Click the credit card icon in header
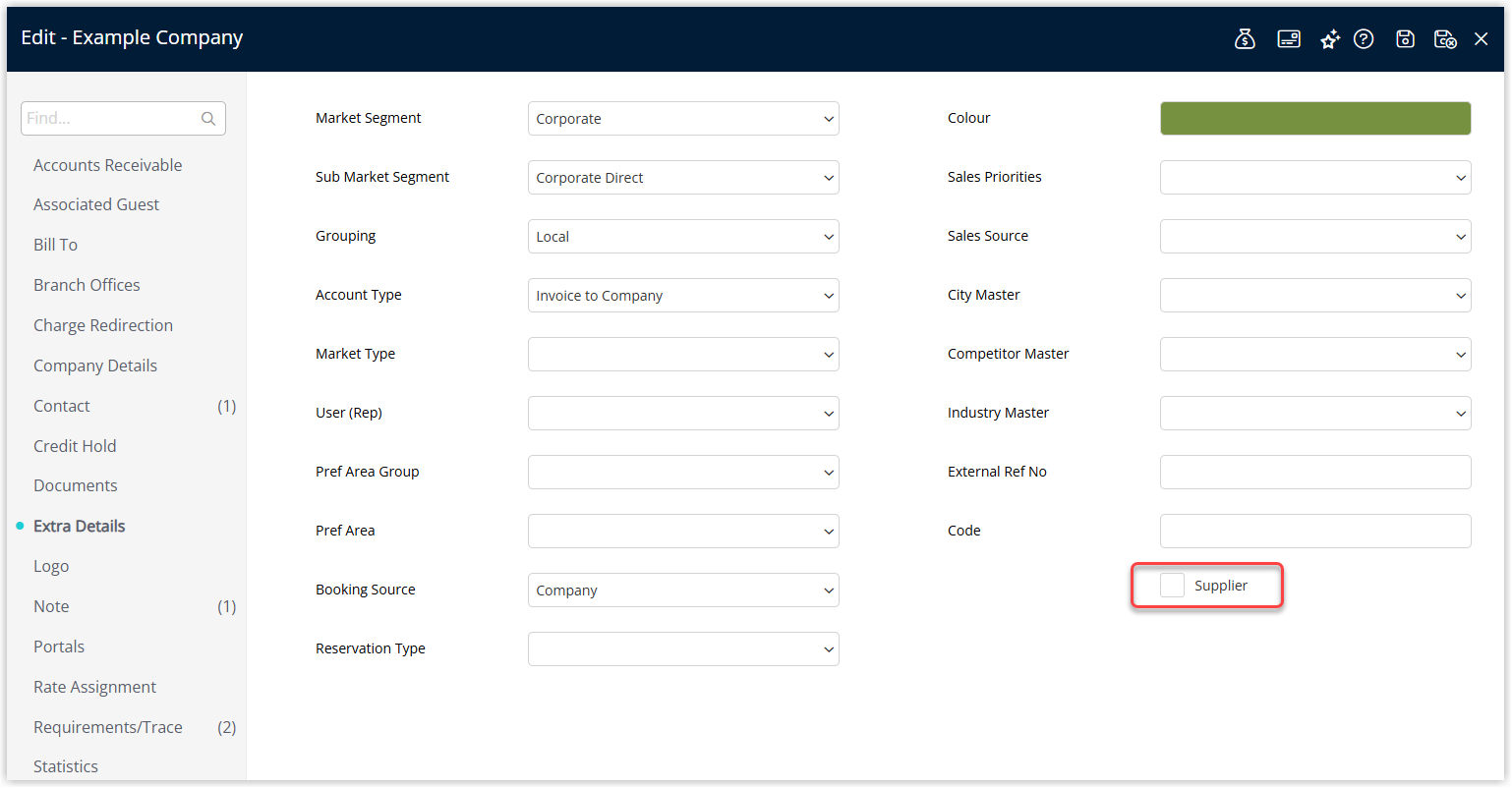The width and height of the screenshot is (1512, 788). [x=1289, y=39]
